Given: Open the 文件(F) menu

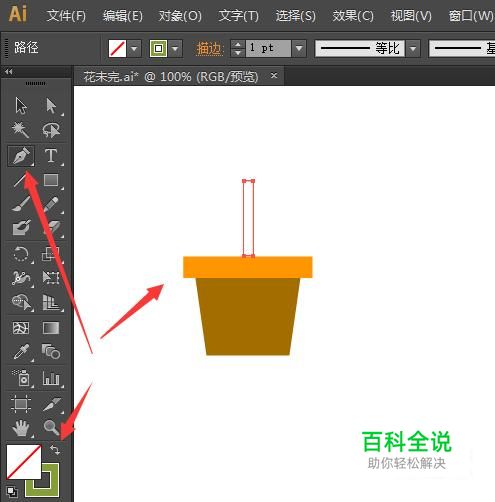Looking at the screenshot, I should pos(66,15).
